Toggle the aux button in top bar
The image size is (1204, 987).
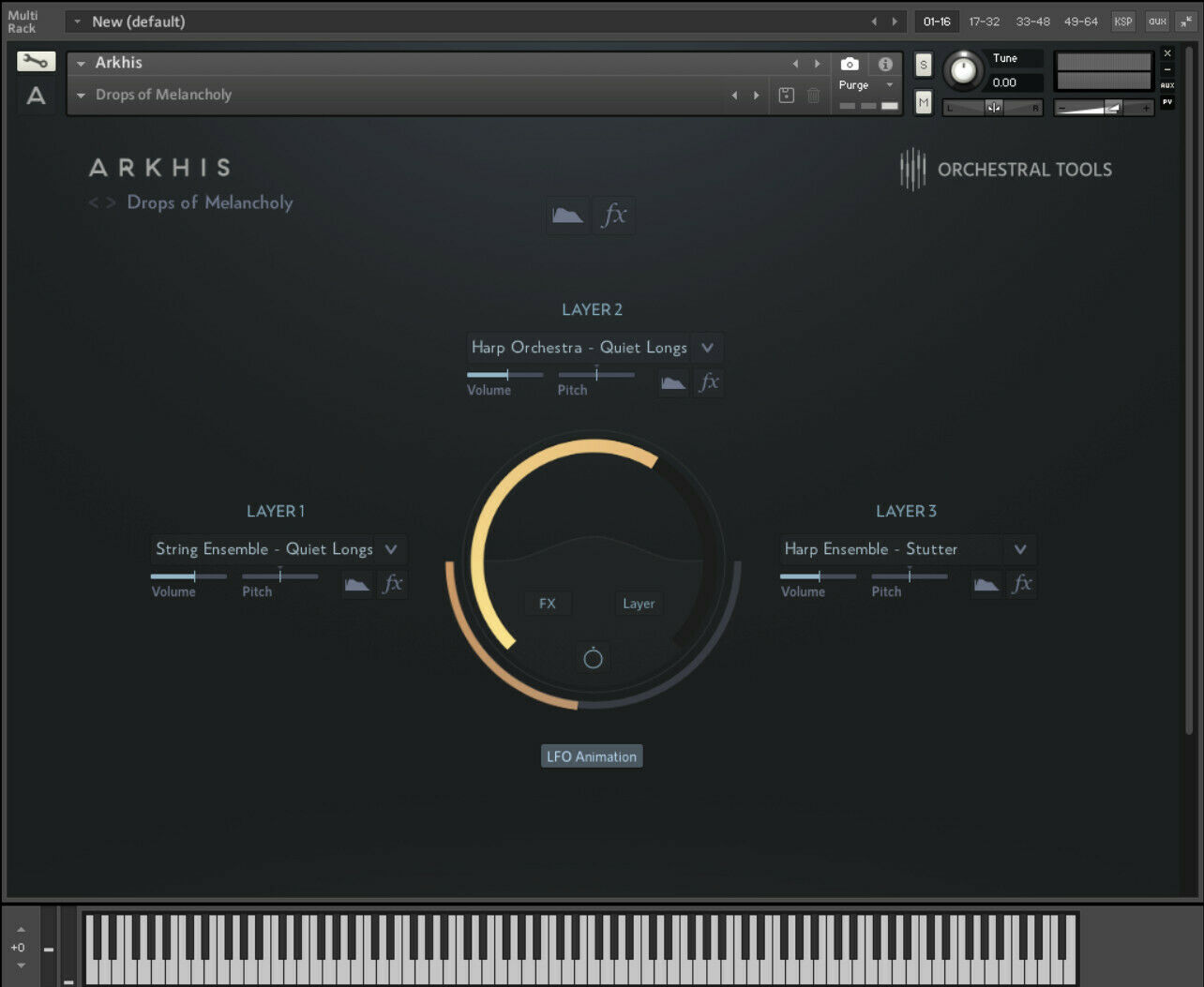click(1157, 22)
